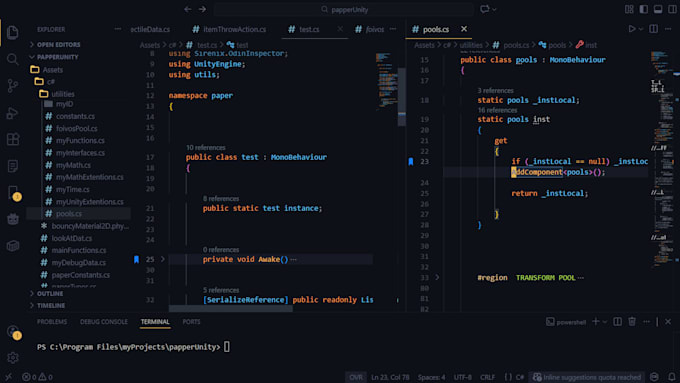Image resolution: width=680 pixels, height=383 pixels.
Task: Click the navigate forward arrow
Action: 203,9
